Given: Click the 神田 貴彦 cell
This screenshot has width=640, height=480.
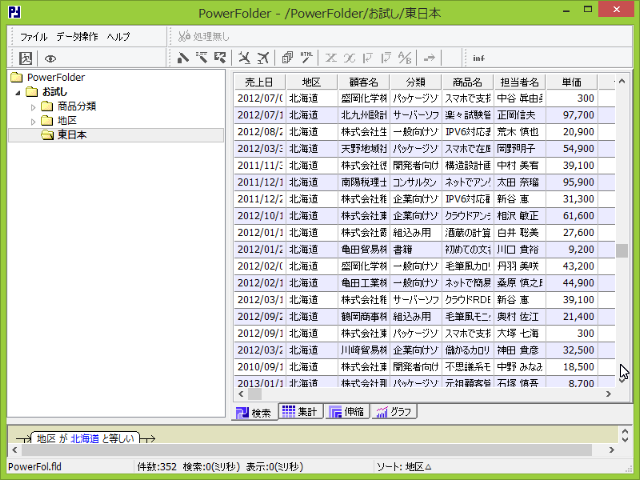Looking at the screenshot, I should (x=520, y=350).
